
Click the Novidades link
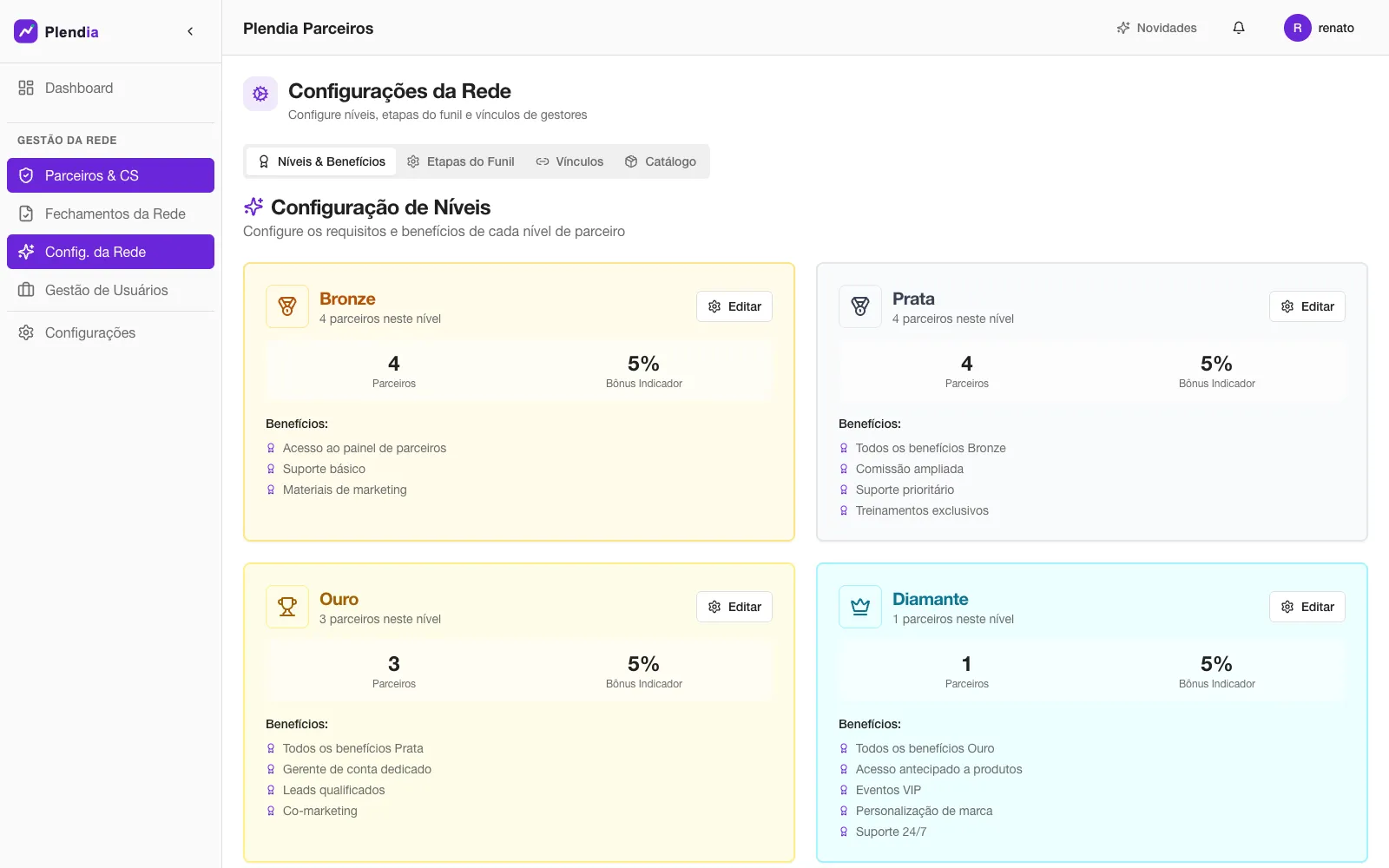(x=1156, y=28)
